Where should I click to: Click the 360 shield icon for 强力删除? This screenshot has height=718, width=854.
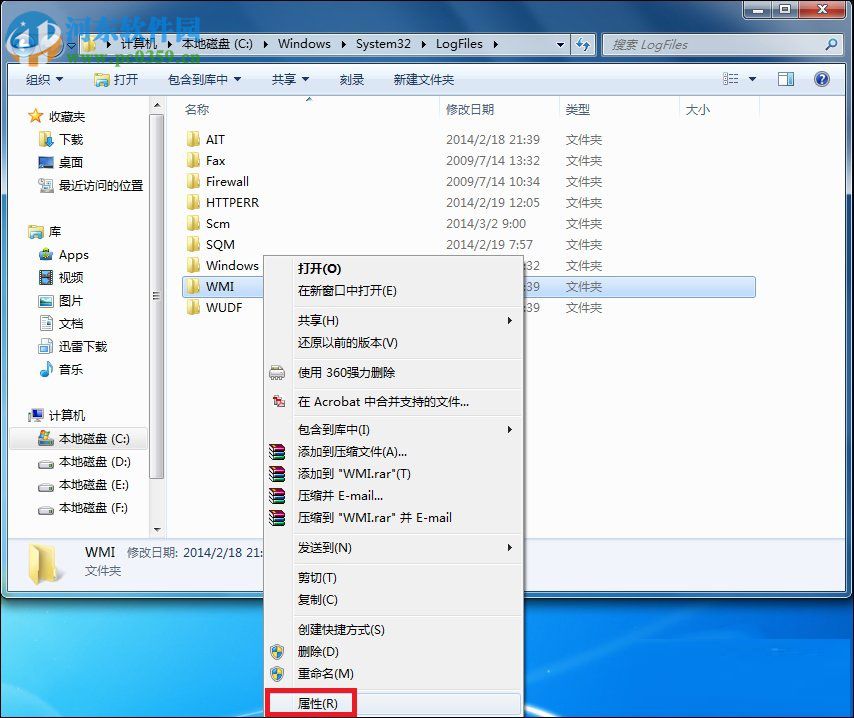click(277, 371)
